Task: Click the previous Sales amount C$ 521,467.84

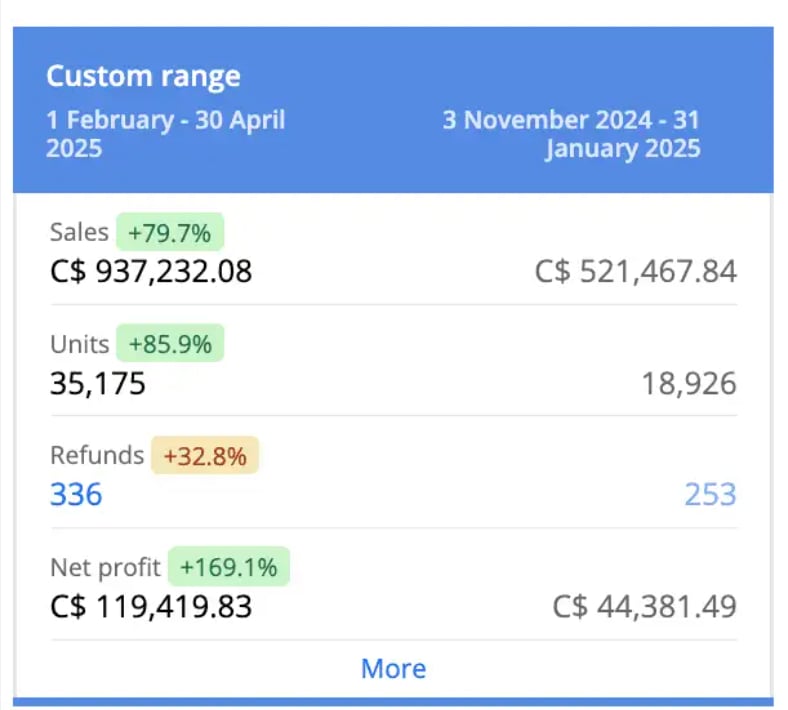Action: 636,271
